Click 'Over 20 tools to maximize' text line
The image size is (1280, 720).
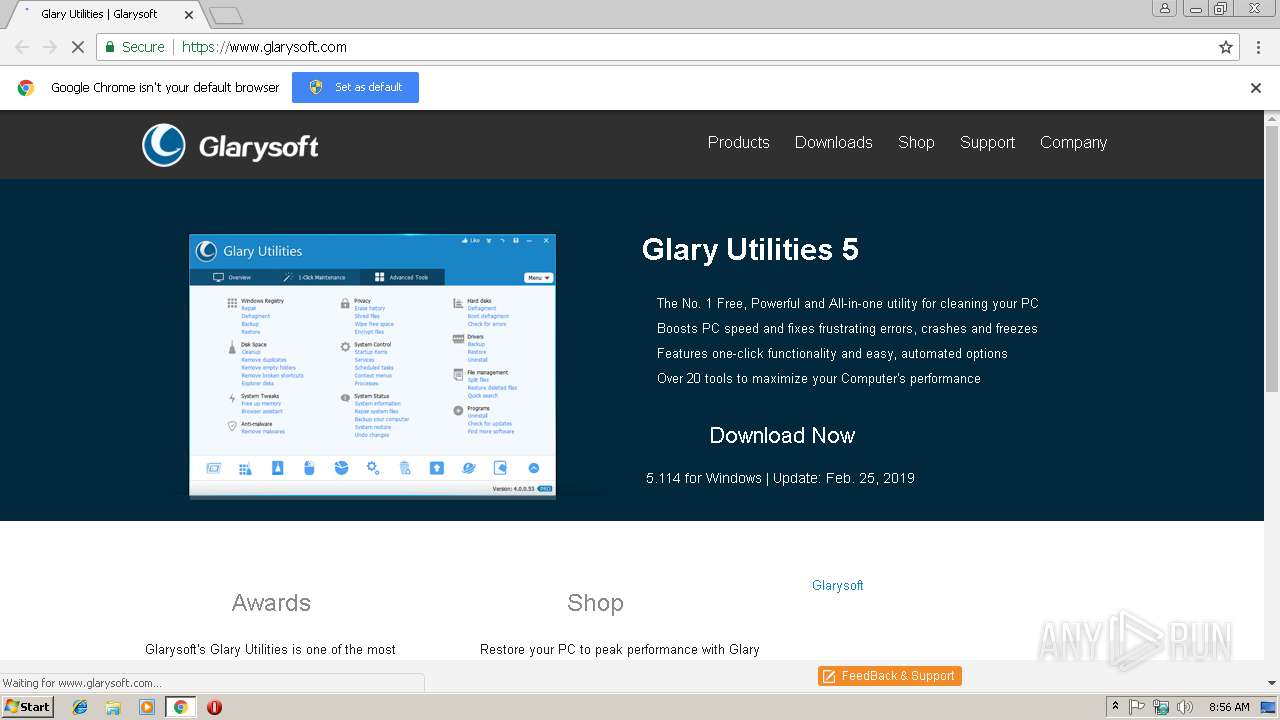pyautogui.click(x=818, y=378)
